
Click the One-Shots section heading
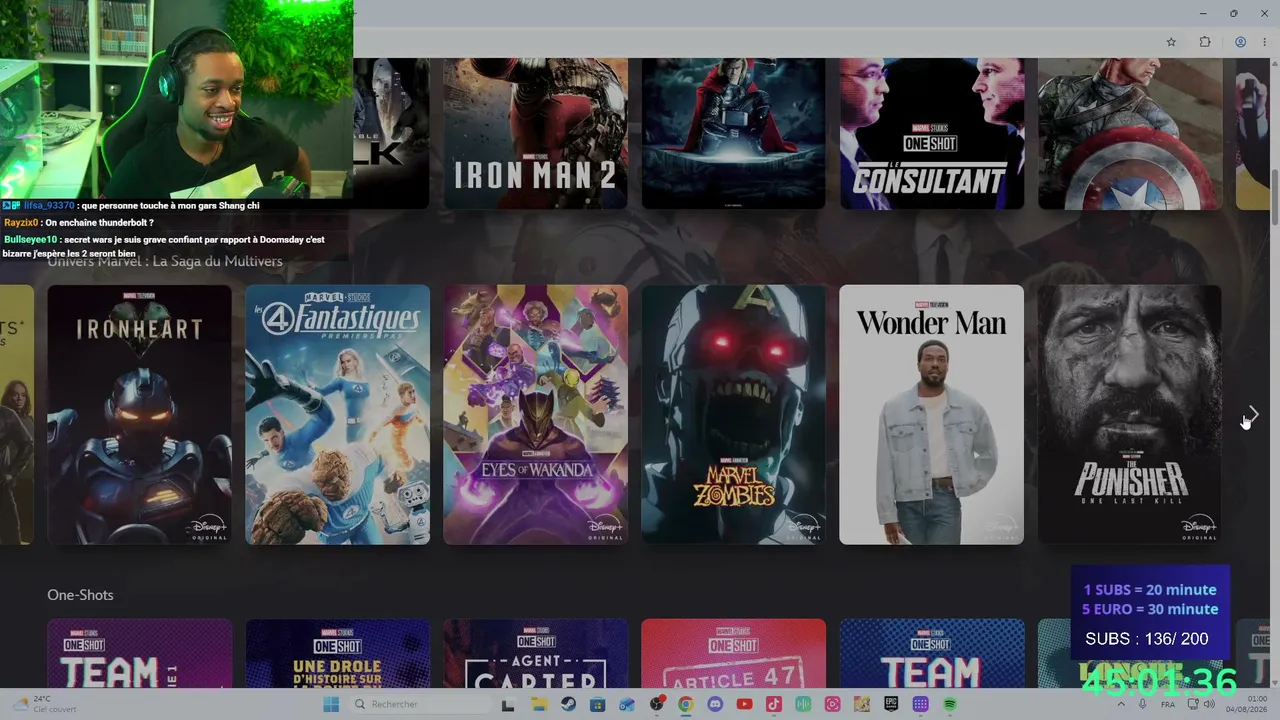click(x=80, y=595)
